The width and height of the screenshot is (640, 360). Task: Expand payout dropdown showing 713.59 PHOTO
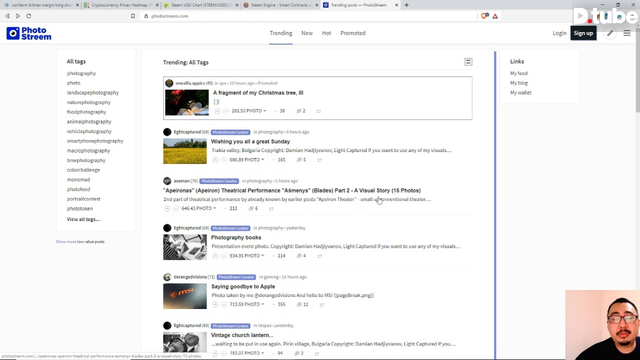pyautogui.click(x=247, y=304)
